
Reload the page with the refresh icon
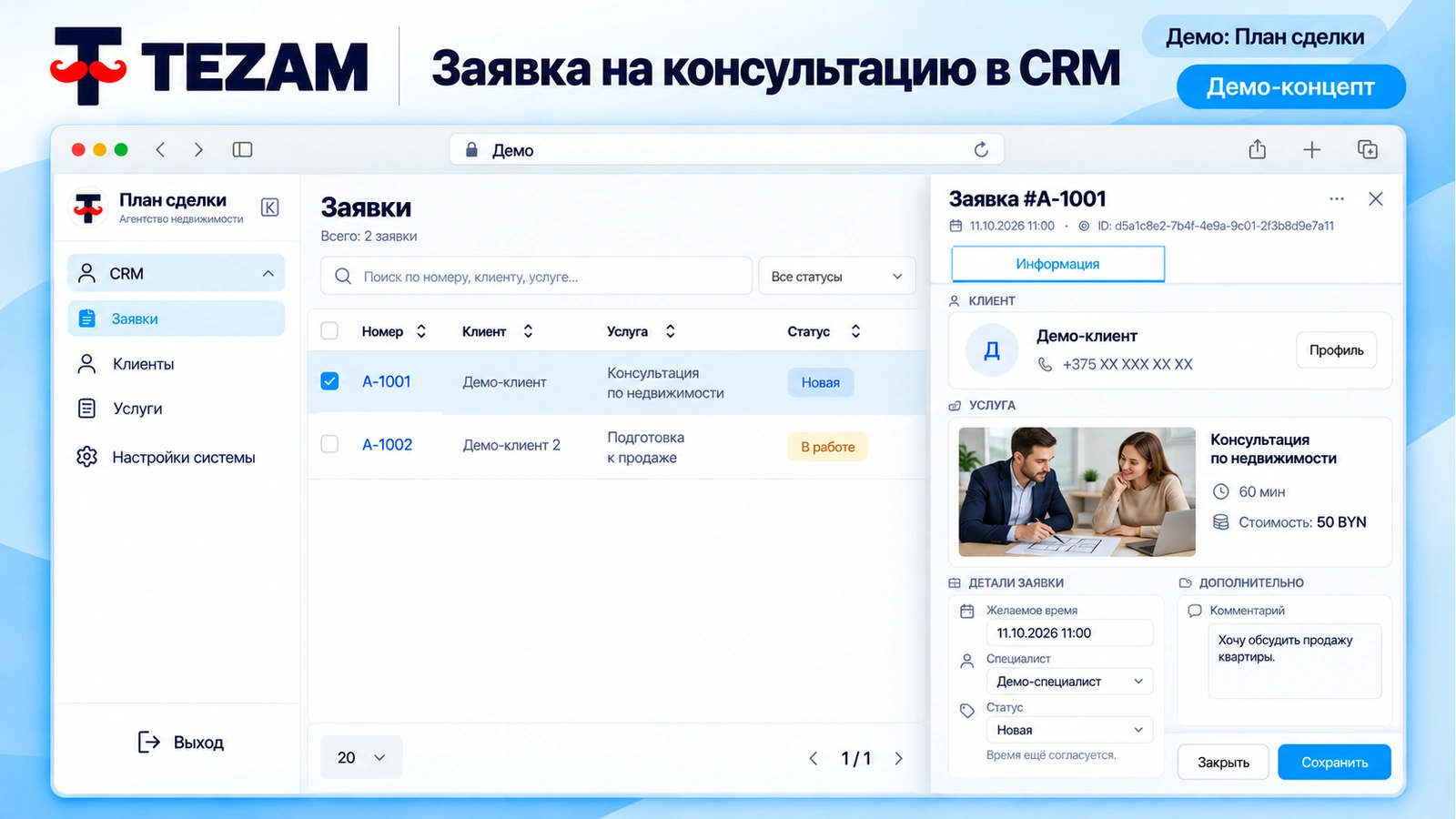[981, 149]
